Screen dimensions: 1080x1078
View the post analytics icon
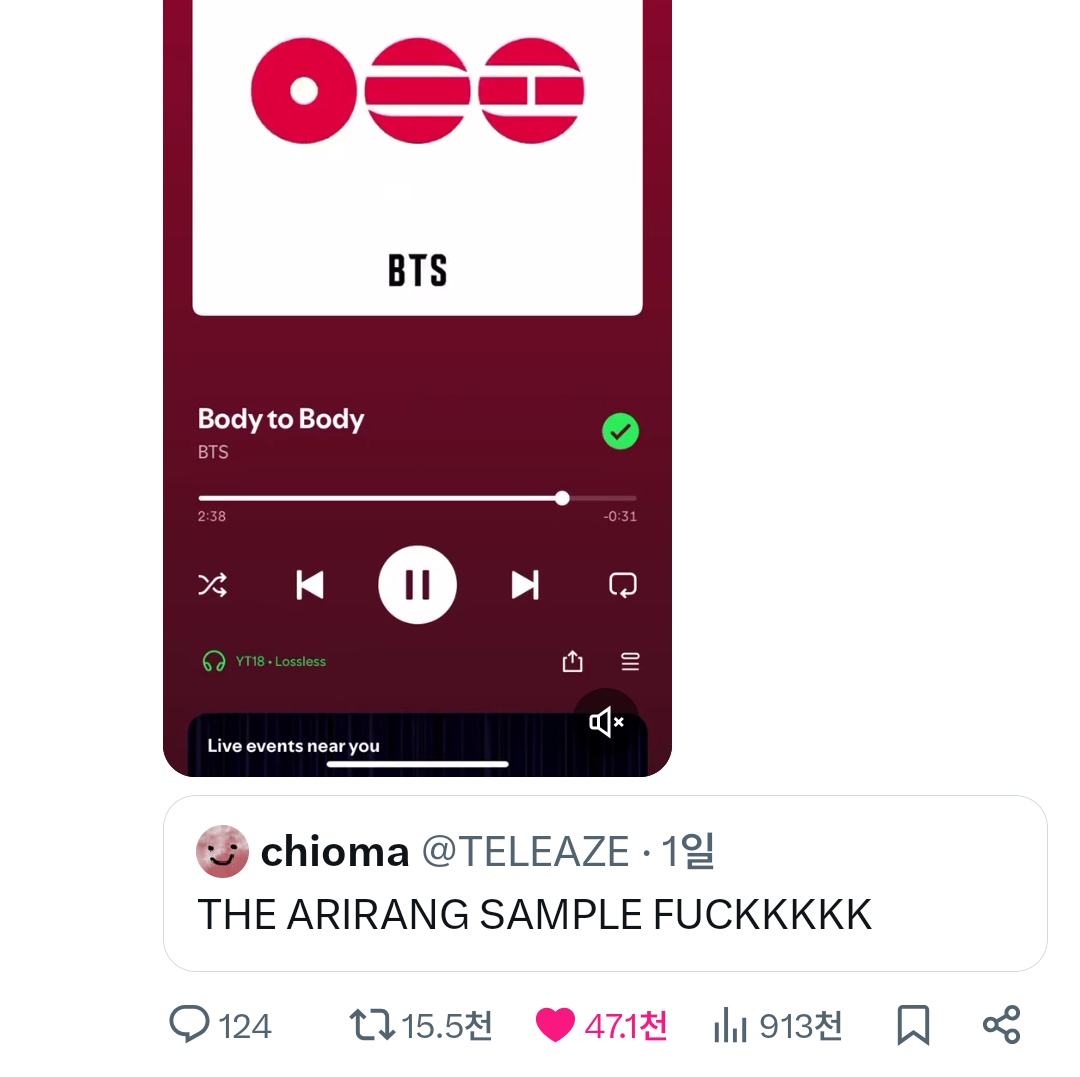[x=732, y=1025]
